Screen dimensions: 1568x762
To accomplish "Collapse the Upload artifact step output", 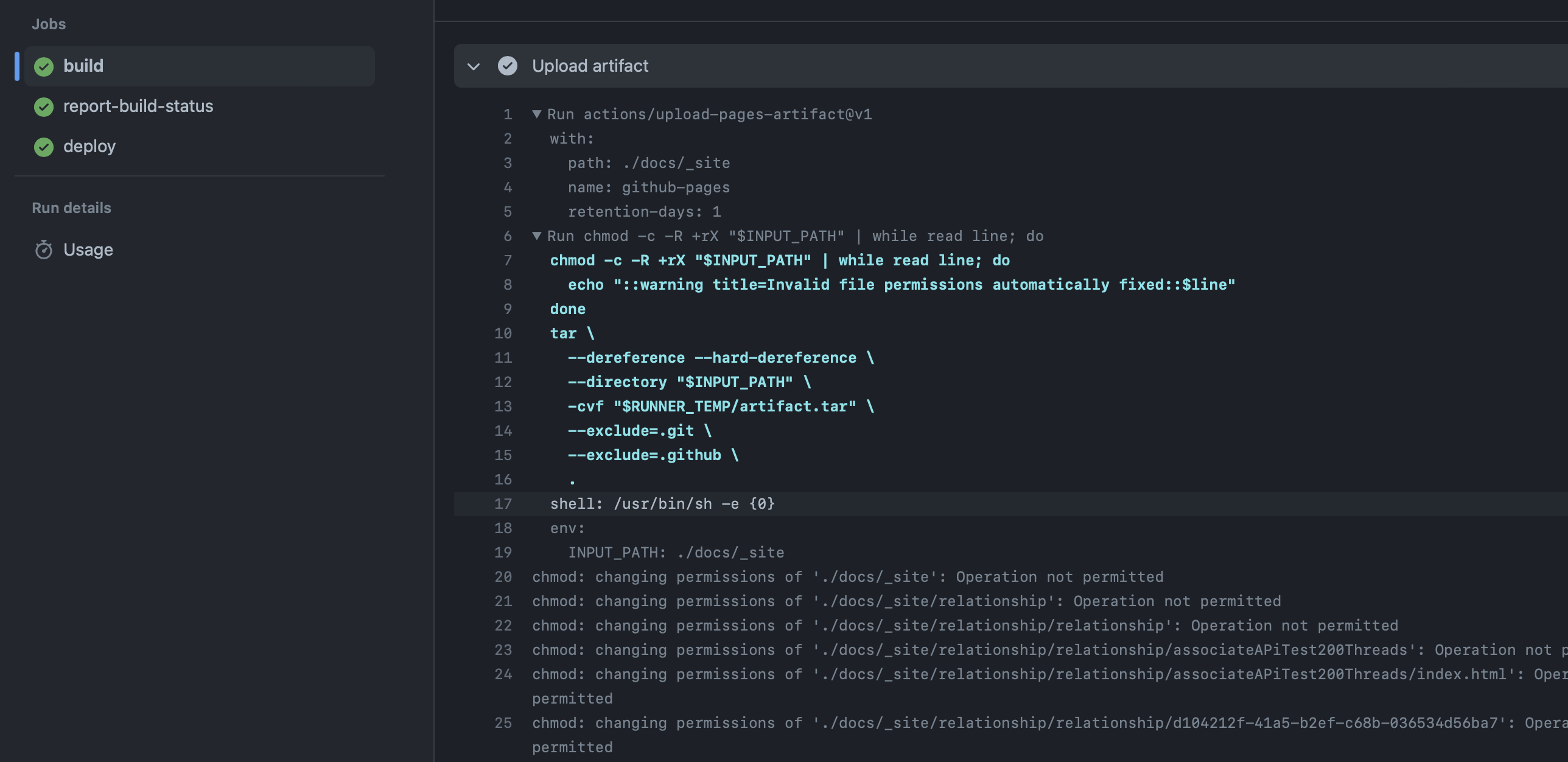I will pyautogui.click(x=474, y=66).
